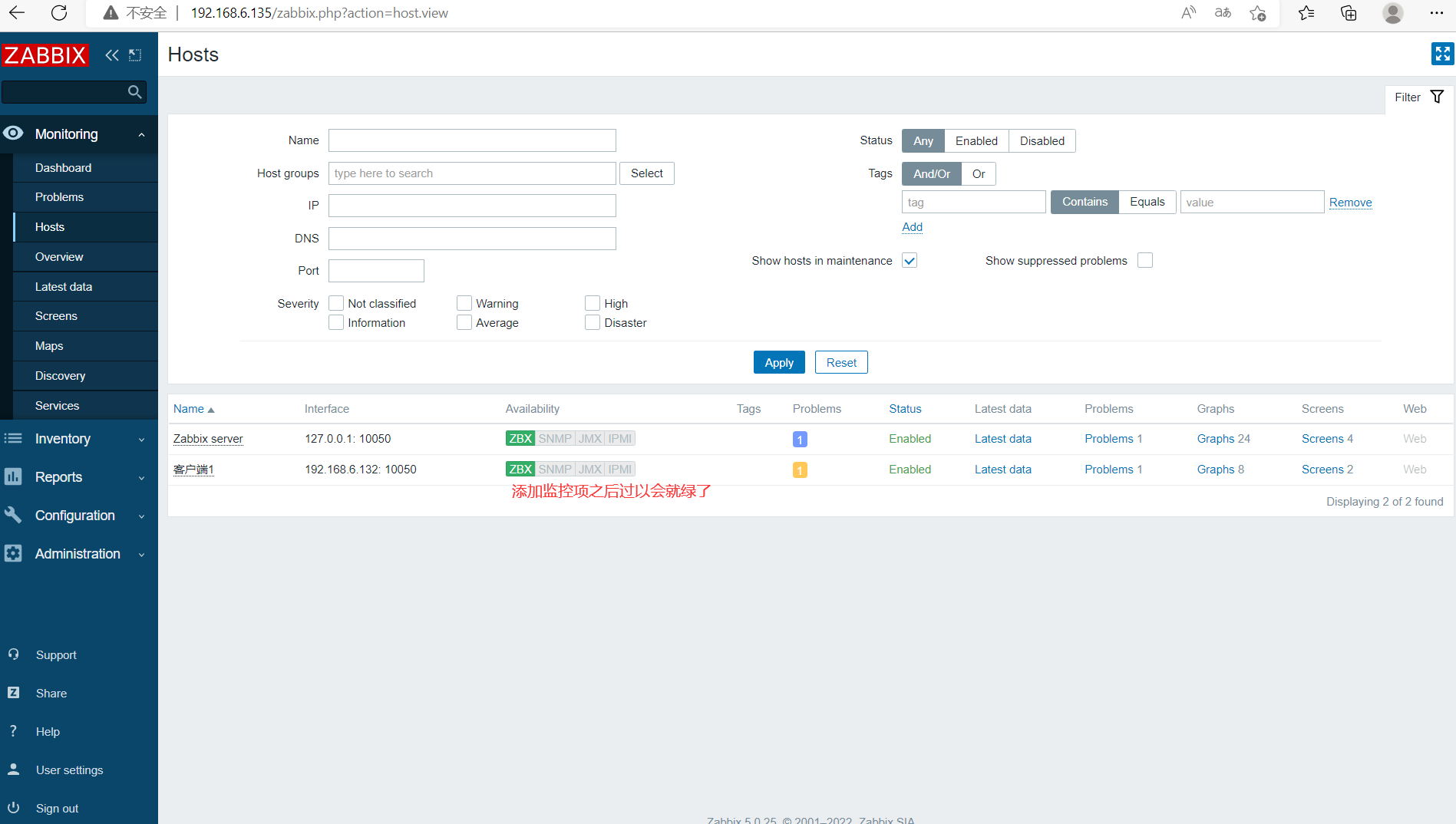Screen dimensions: 1456x824
Task: Open browser favorites list icon
Action: [x=1306, y=13]
